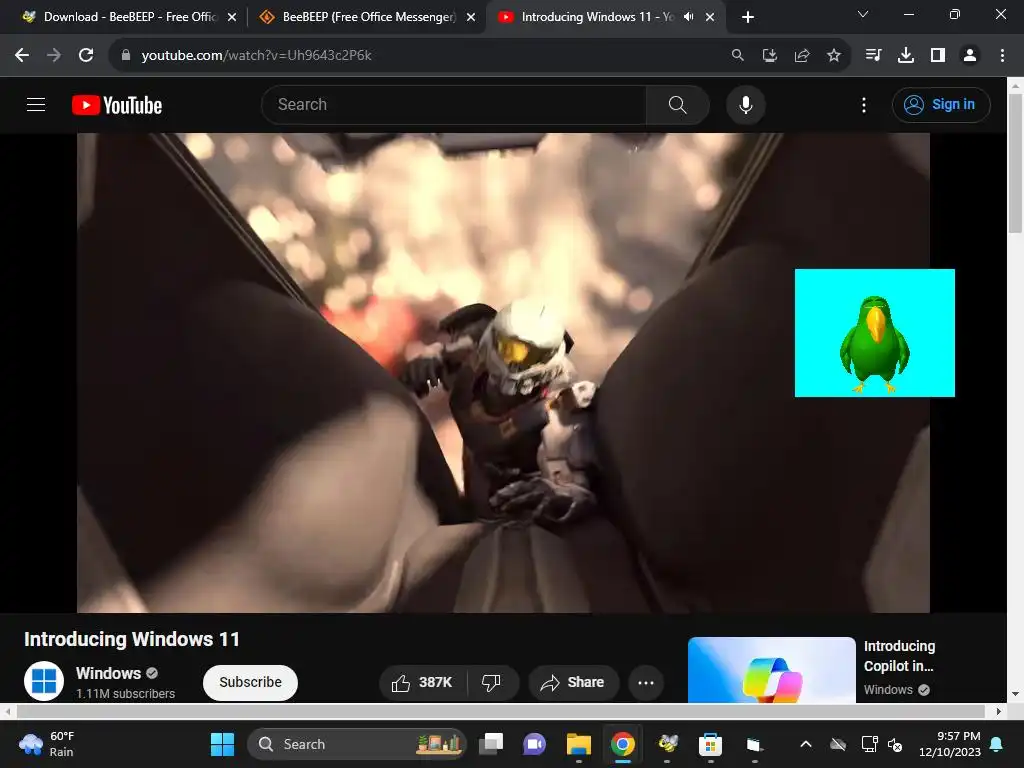Open Task View on taskbar
This screenshot has width=1024, height=768.
[x=491, y=744]
